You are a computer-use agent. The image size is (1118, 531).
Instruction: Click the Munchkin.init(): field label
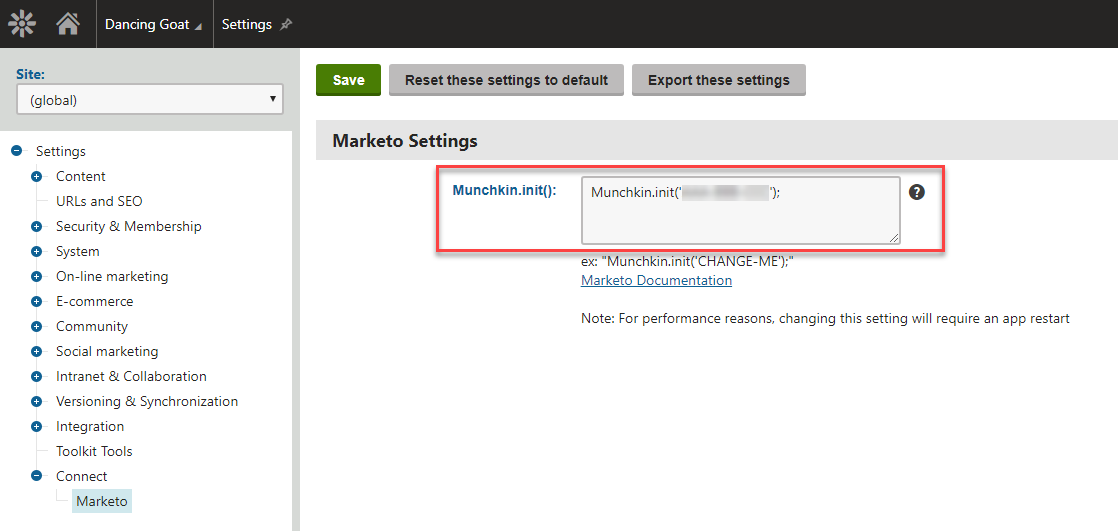(x=505, y=191)
